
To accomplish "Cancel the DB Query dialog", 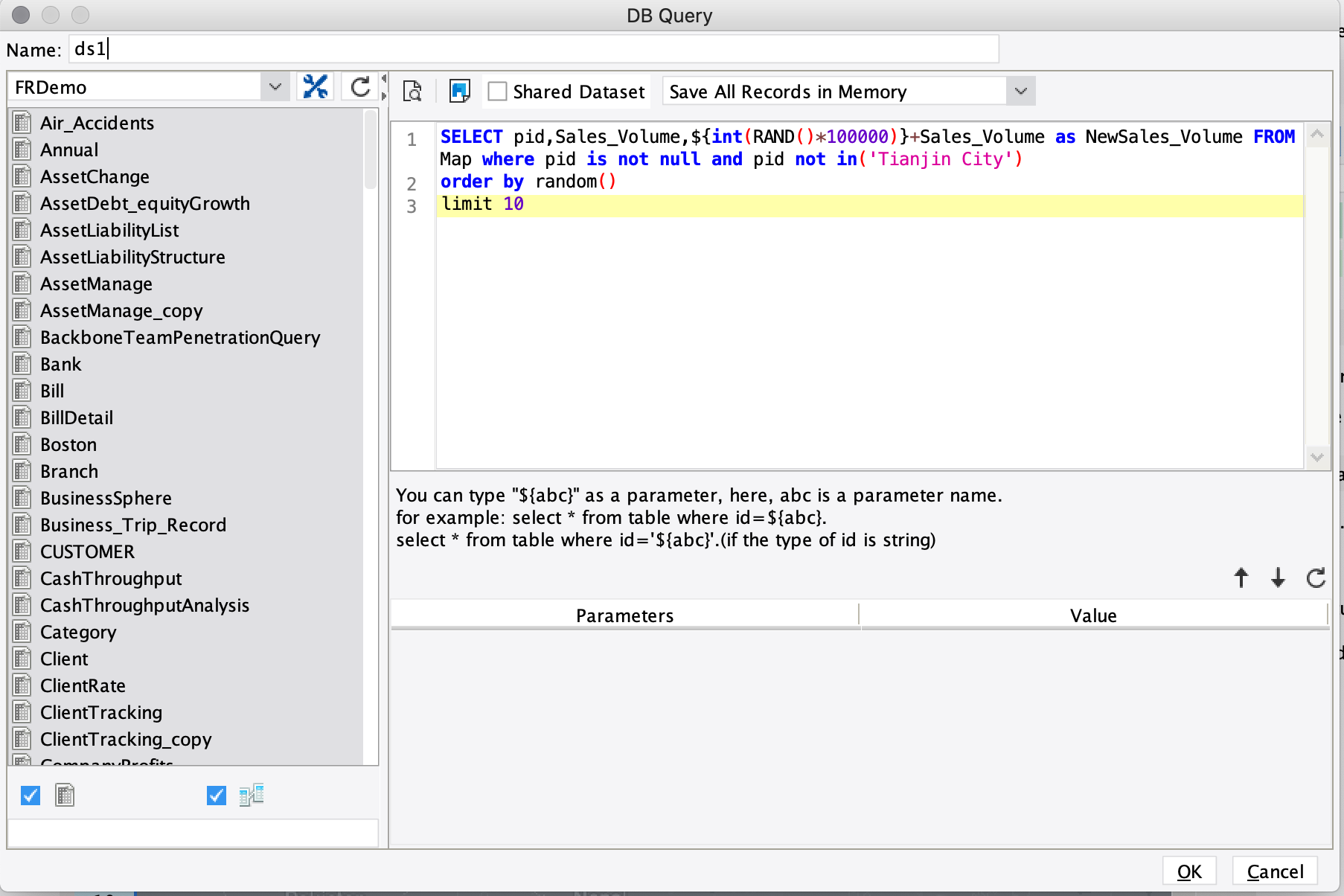I will pos(1275,871).
